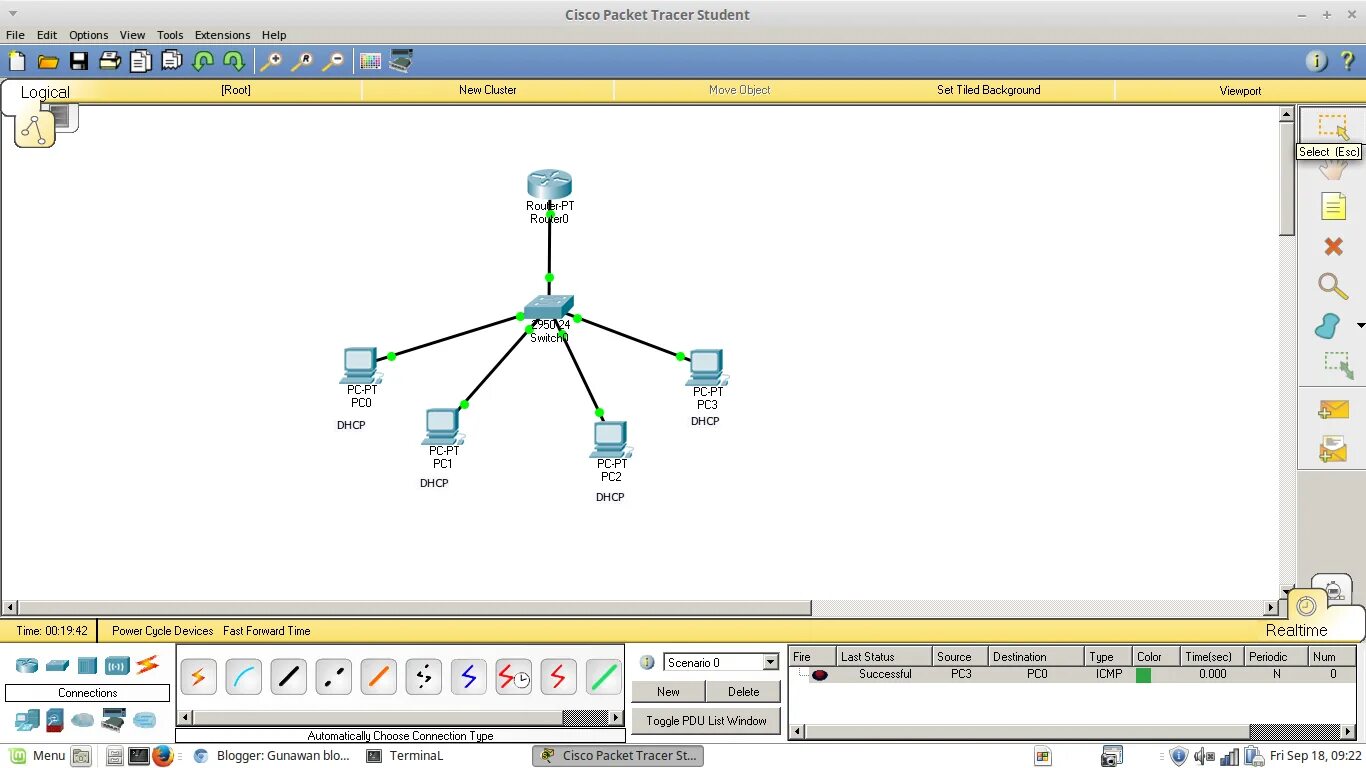Select the Draw Polygon tool

[x=1327, y=326]
